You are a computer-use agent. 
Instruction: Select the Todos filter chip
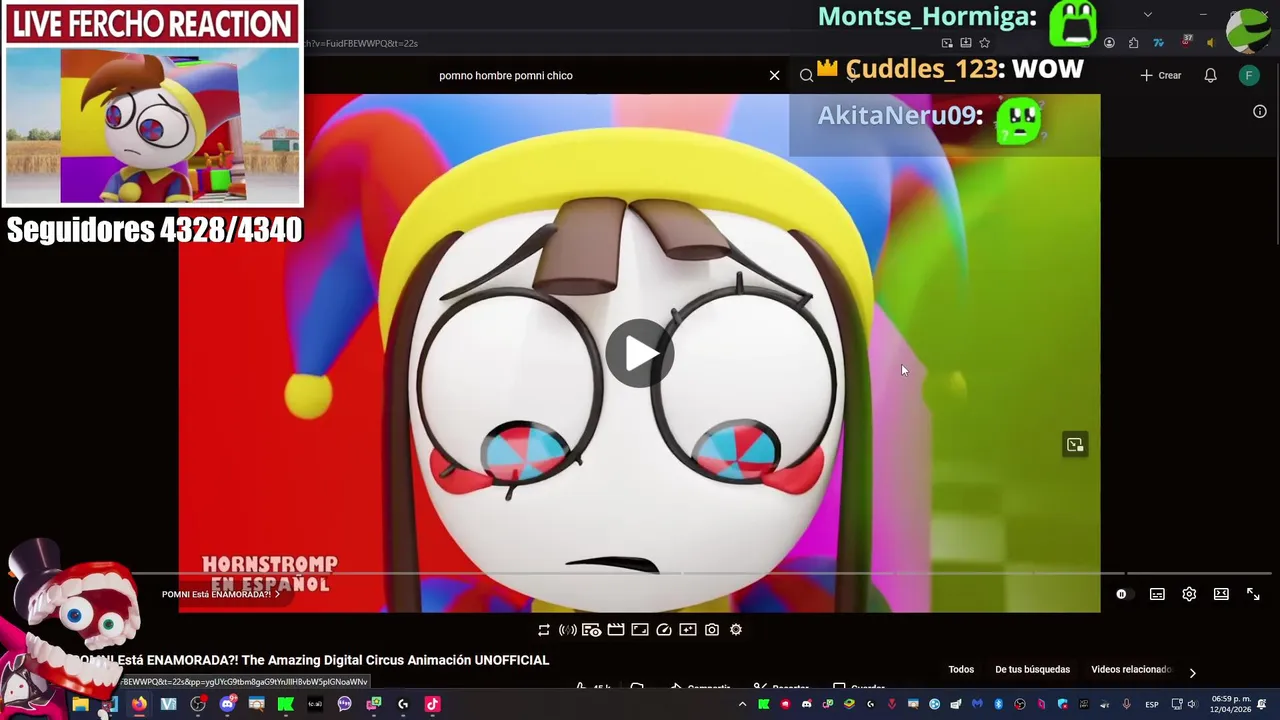(961, 670)
